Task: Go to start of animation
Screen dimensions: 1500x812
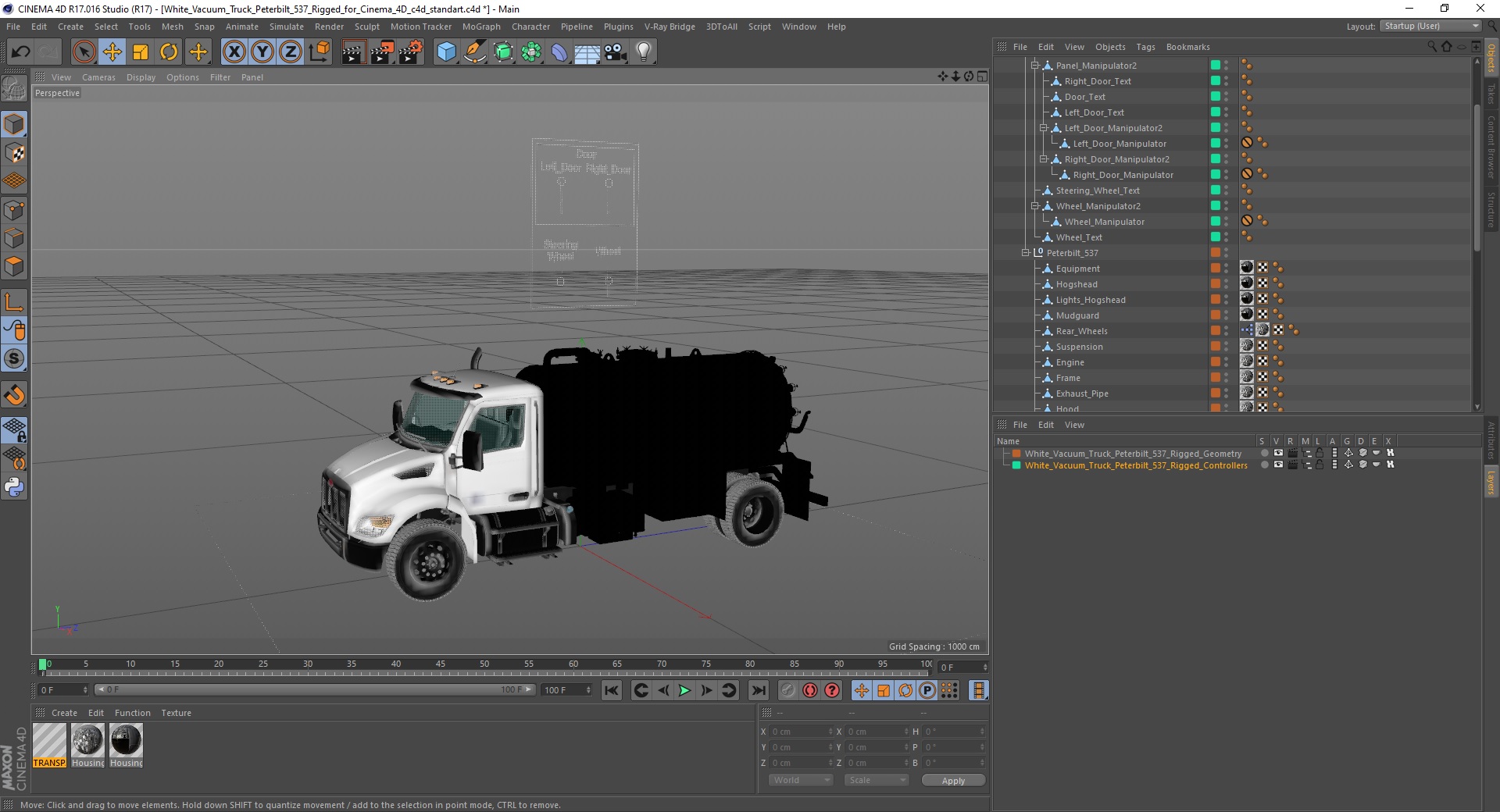Action: (612, 690)
